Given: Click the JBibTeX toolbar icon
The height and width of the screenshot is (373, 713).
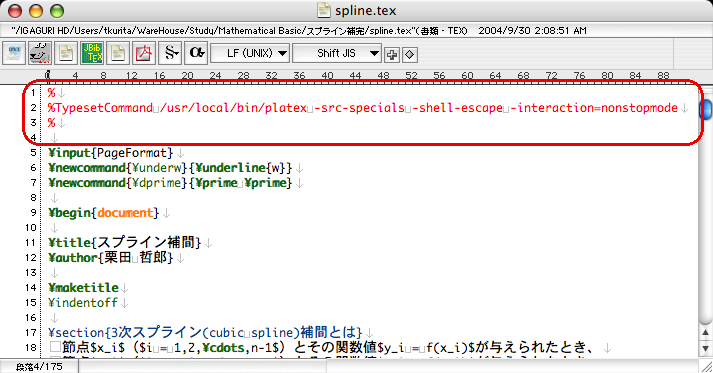Looking at the screenshot, I should tap(92, 53).
